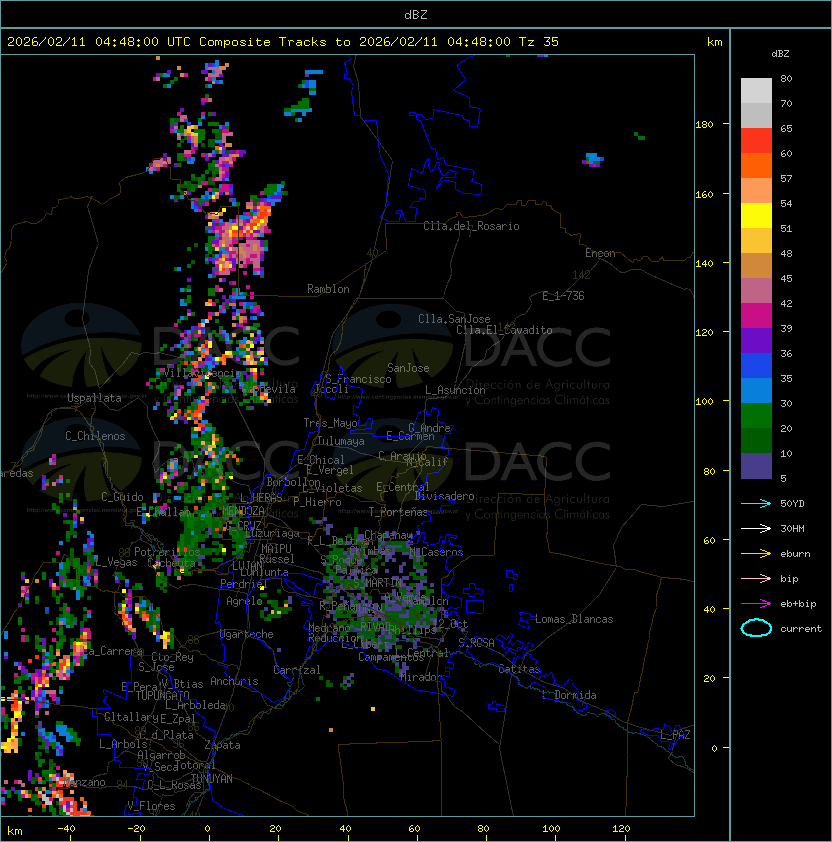Click the 'dBZ' title at the top center
This screenshot has height=842, width=832.
pyautogui.click(x=416, y=14)
